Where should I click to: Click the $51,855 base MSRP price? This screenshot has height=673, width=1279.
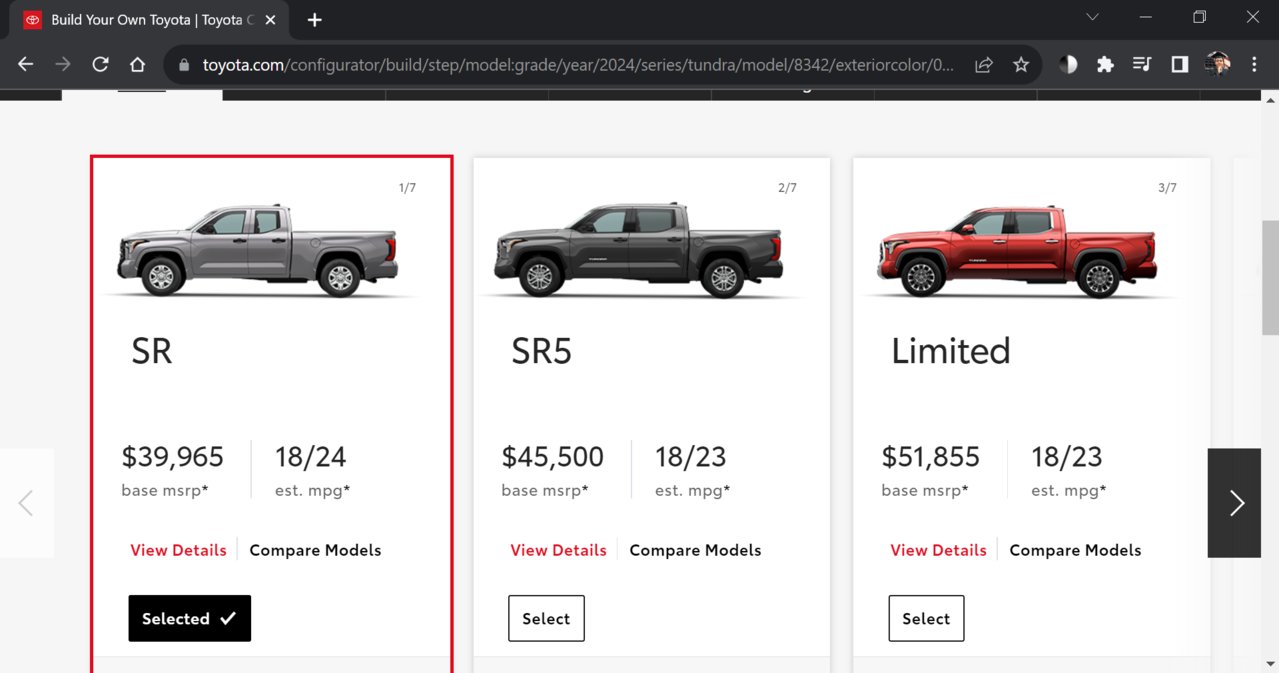(x=931, y=457)
